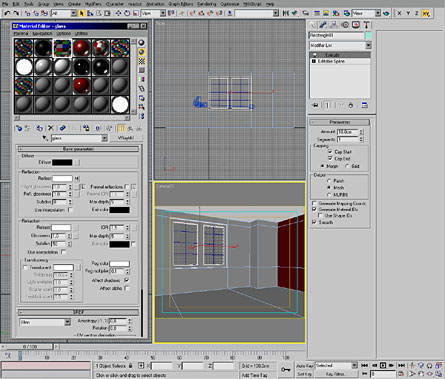Select the Morph capping radio button
Screen dimensions: 445x379
[x=322, y=166]
